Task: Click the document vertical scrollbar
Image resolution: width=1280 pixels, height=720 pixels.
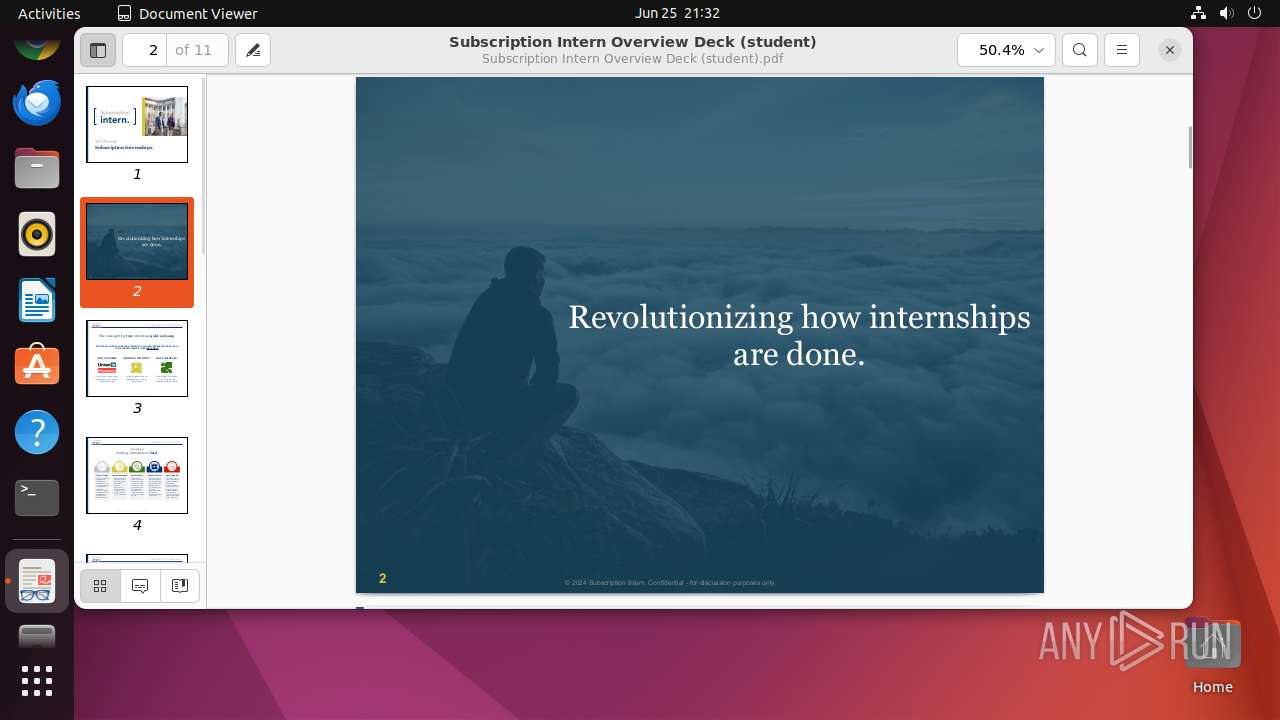Action: 1189,147
